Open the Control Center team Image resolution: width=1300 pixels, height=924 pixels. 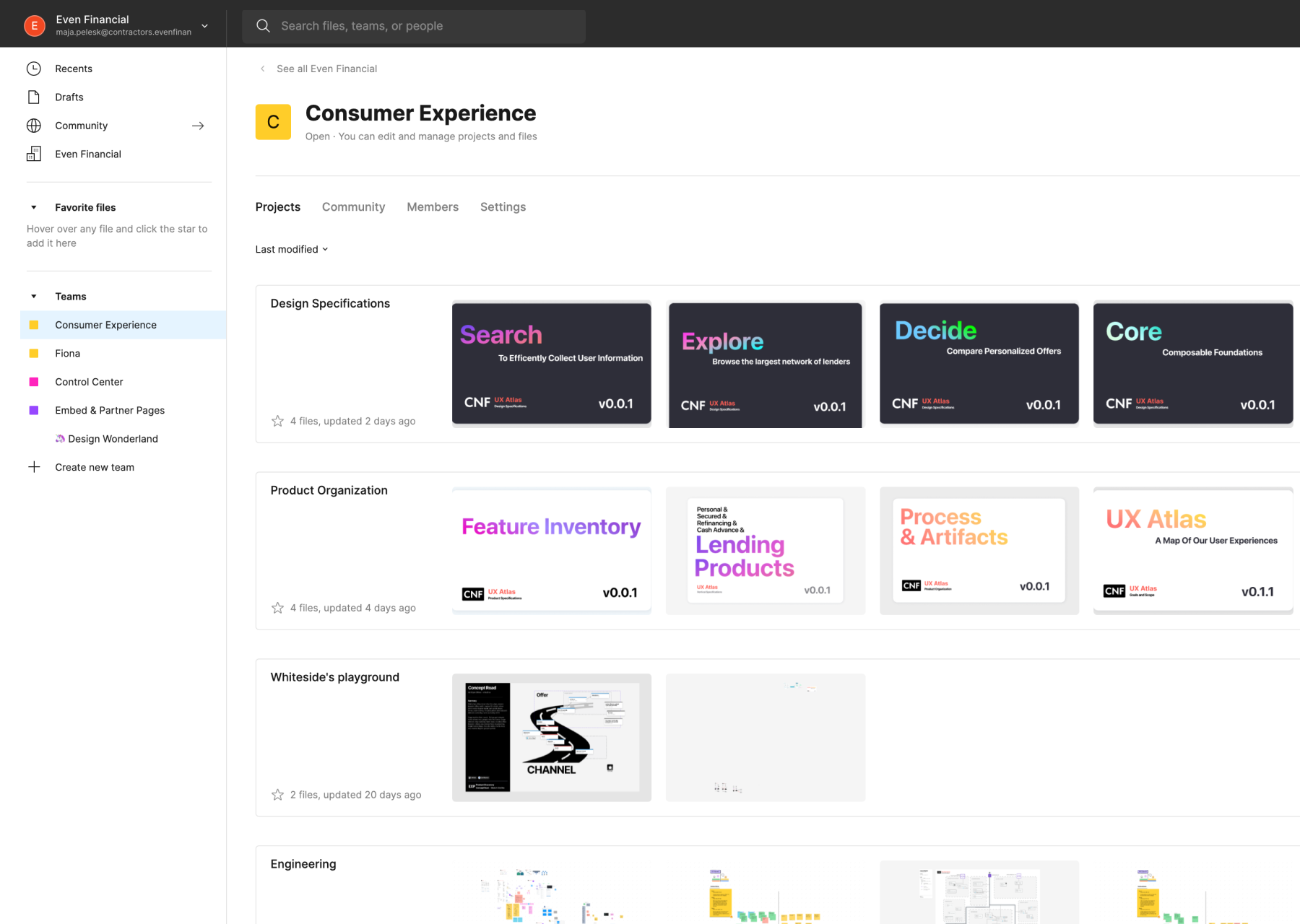pos(89,382)
